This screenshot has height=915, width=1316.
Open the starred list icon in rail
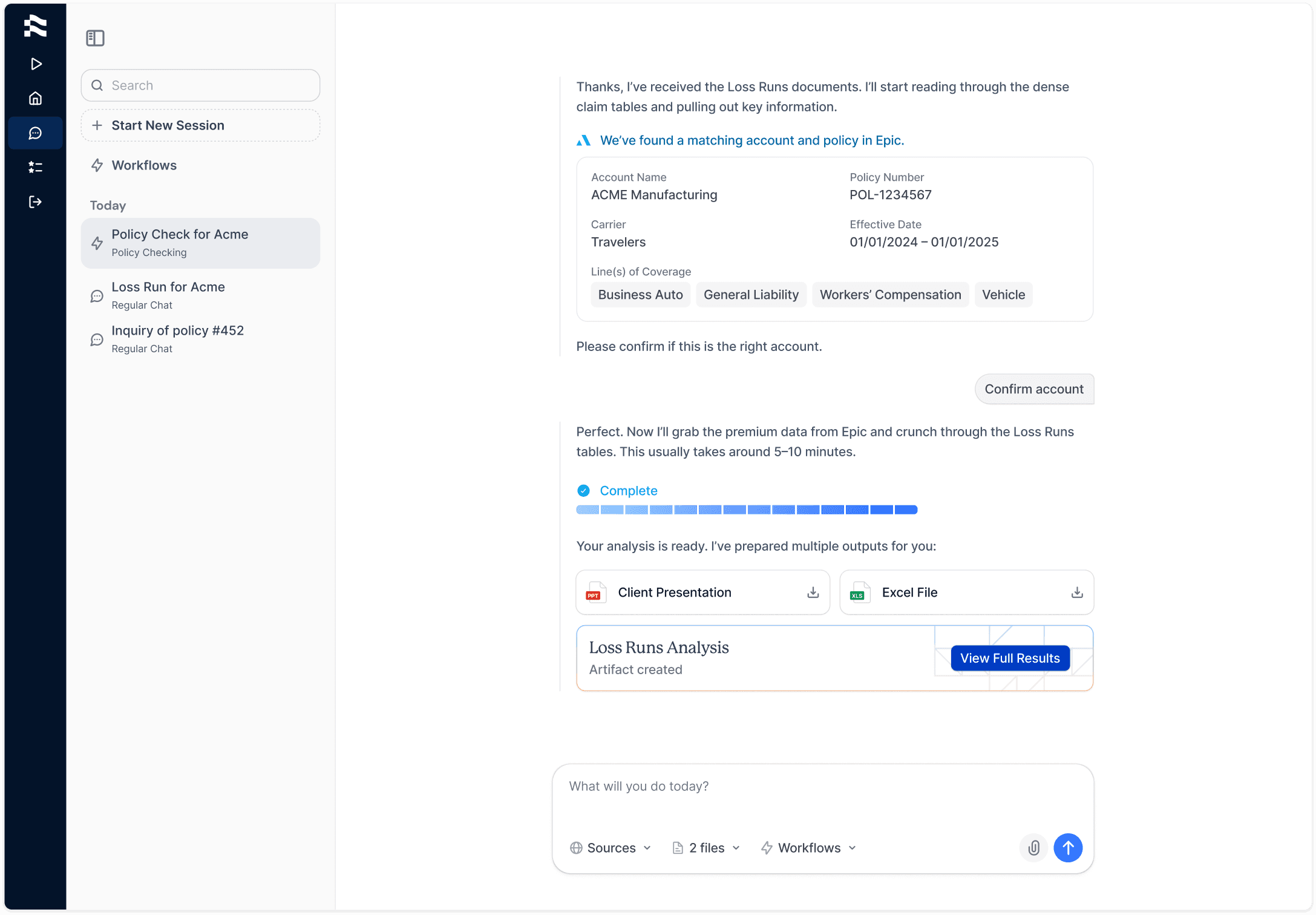coord(36,167)
